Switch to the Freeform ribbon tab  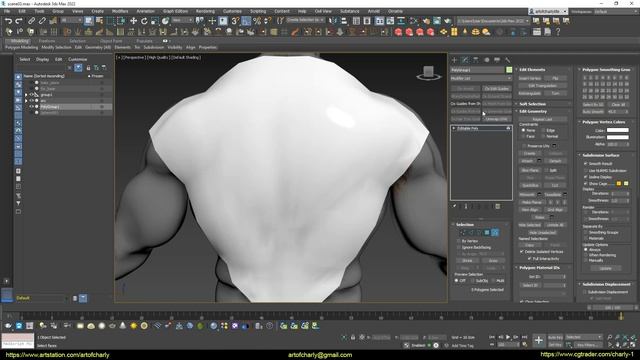pyautogui.click(x=47, y=41)
